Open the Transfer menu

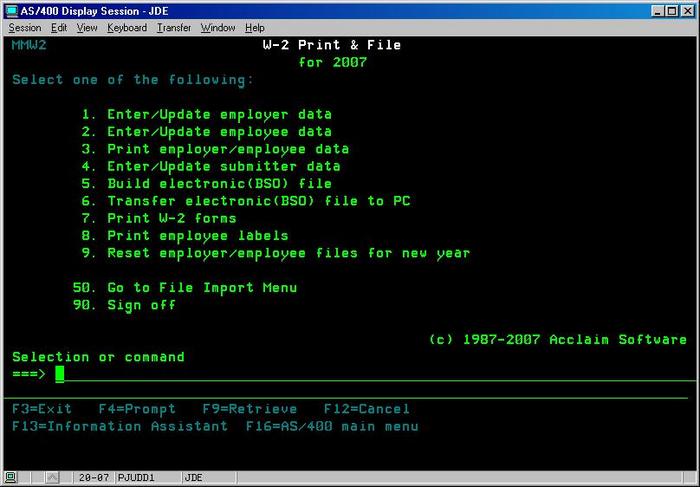(x=174, y=28)
